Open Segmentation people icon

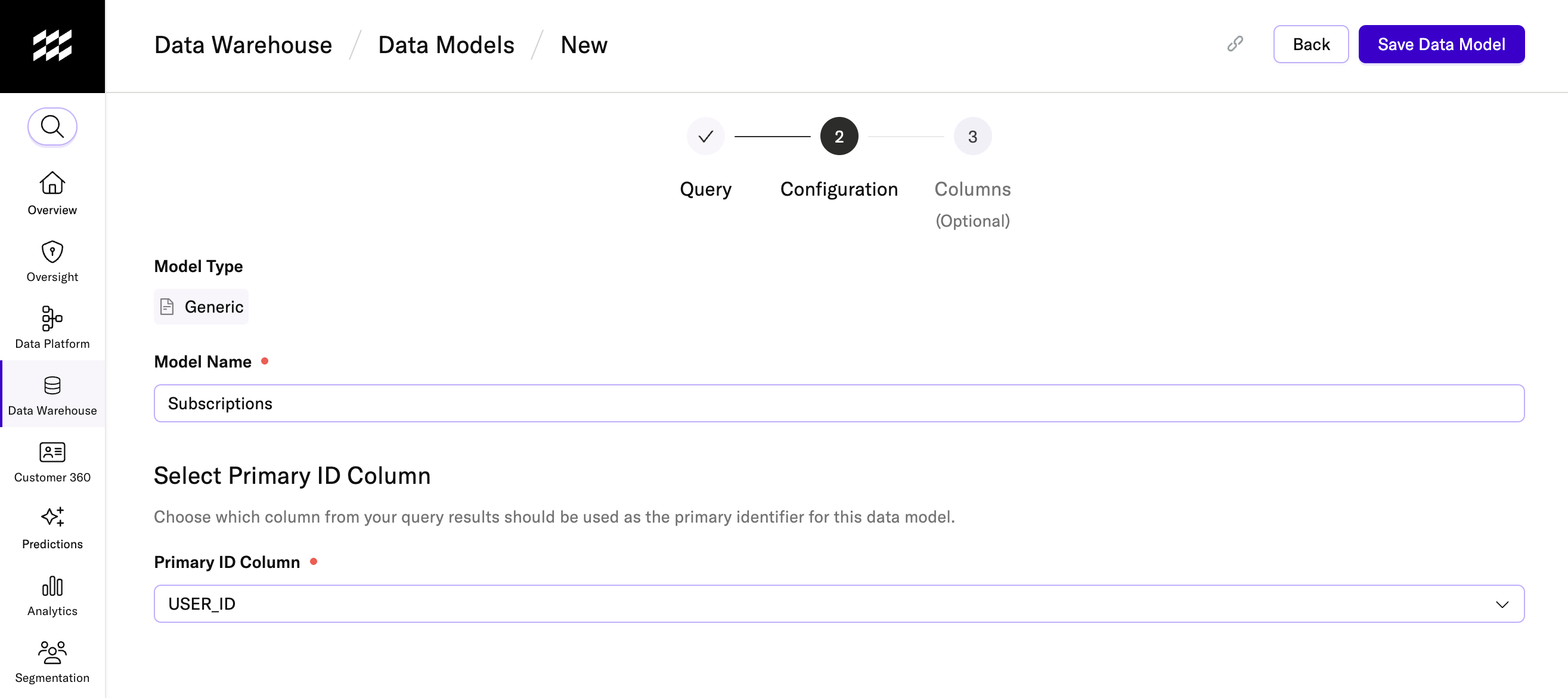point(52,651)
